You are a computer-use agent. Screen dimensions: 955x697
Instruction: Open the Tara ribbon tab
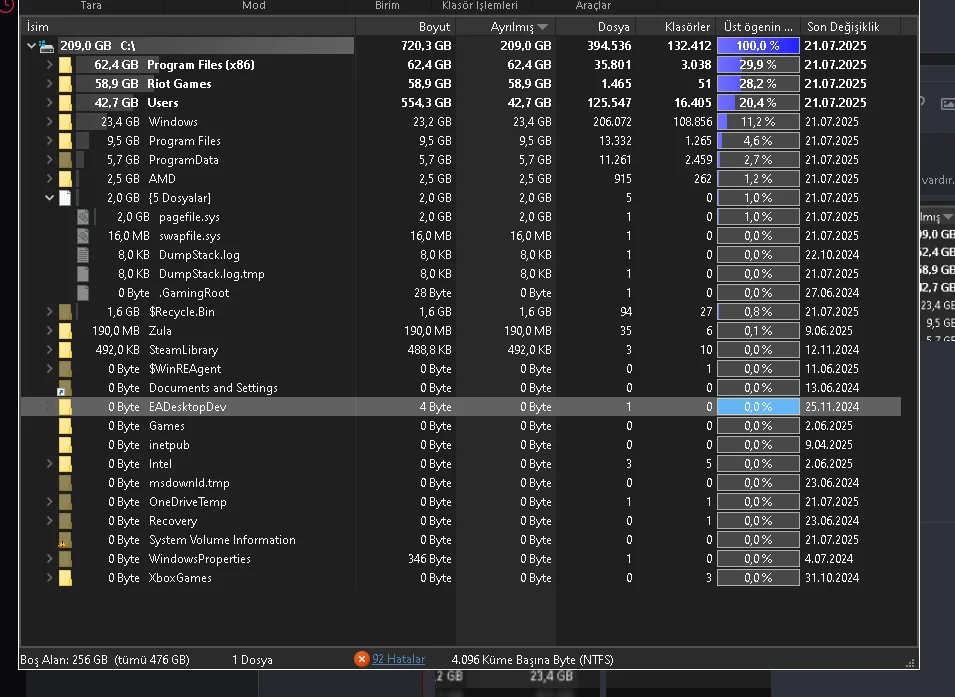pos(91,5)
